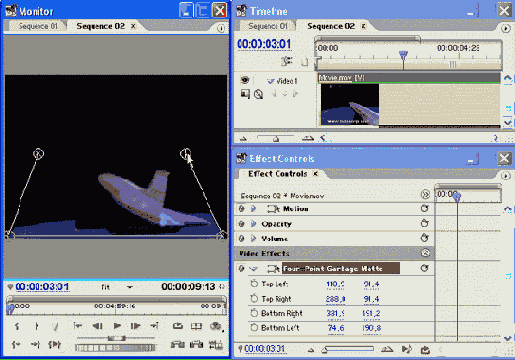This screenshot has height=360, width=515.
Task: Set Out point in Monitor
Action: click(x=37, y=326)
